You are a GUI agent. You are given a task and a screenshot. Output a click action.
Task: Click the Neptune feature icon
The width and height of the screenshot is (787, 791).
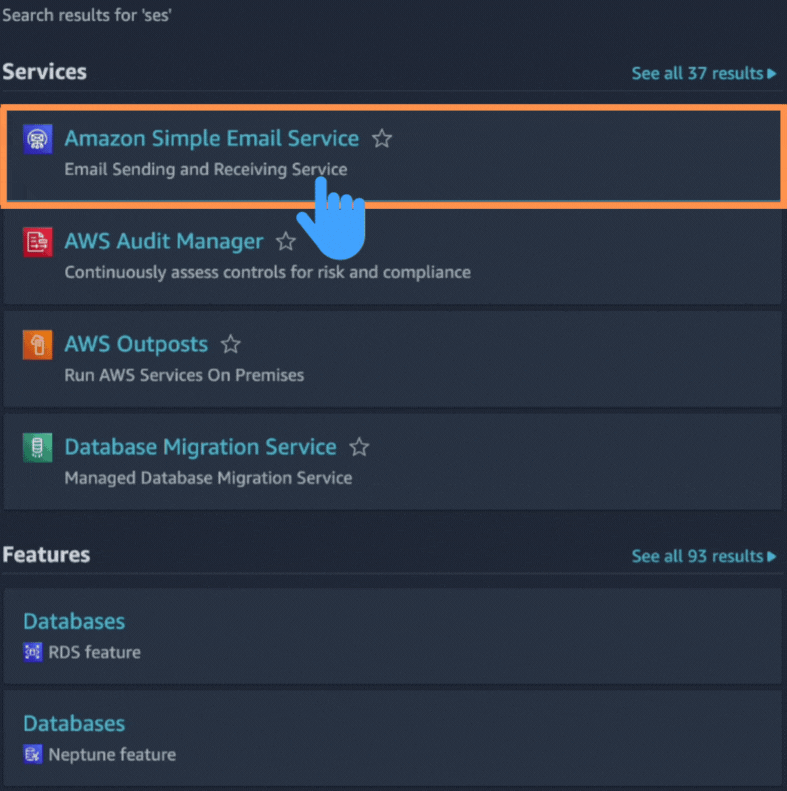coord(33,755)
